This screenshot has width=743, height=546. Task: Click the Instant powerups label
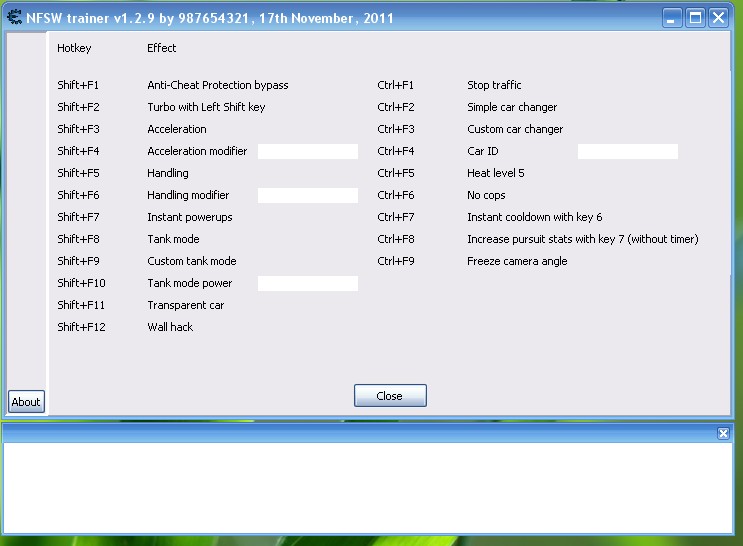(x=190, y=217)
